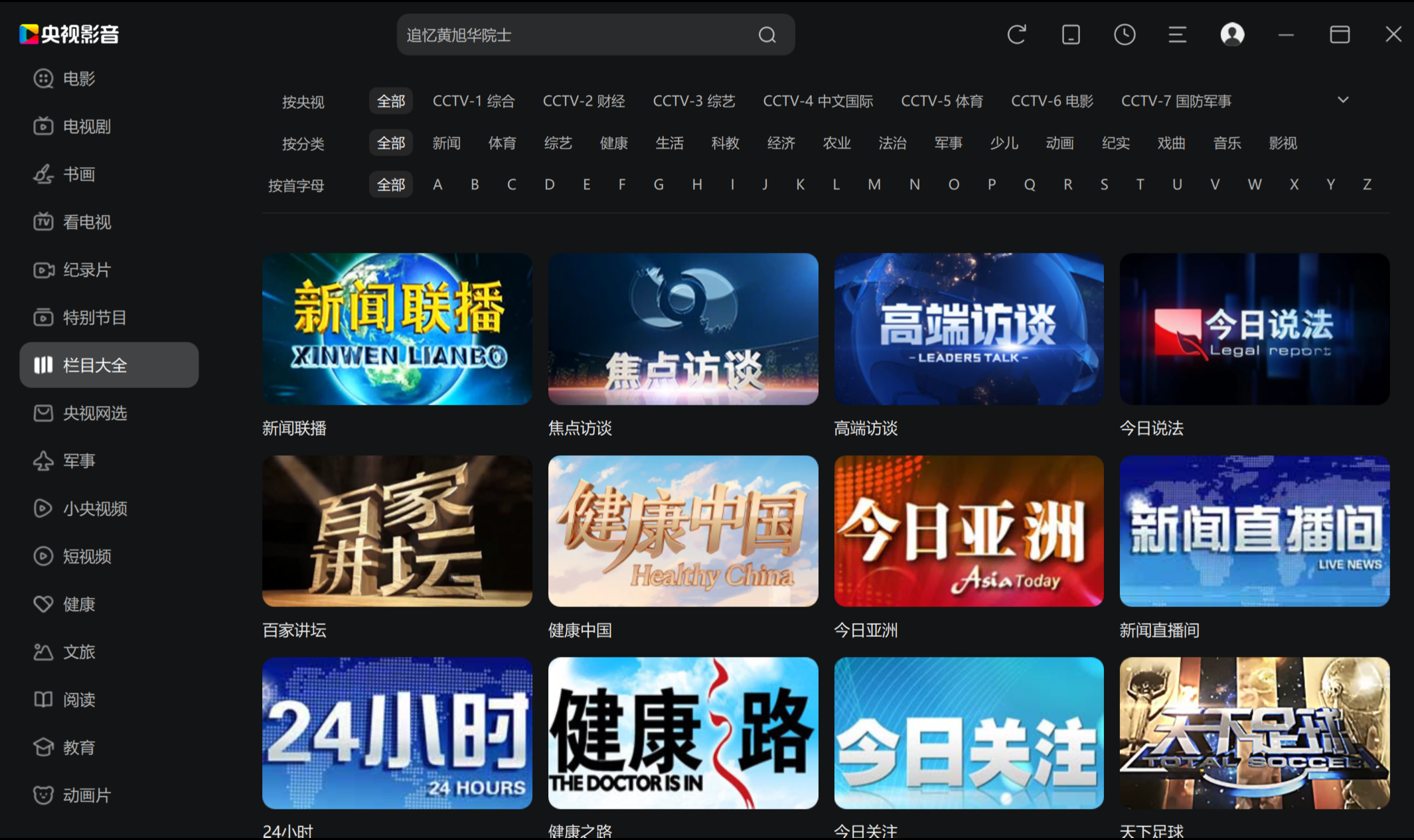Click the user account avatar
1414x840 pixels.
tap(1232, 35)
